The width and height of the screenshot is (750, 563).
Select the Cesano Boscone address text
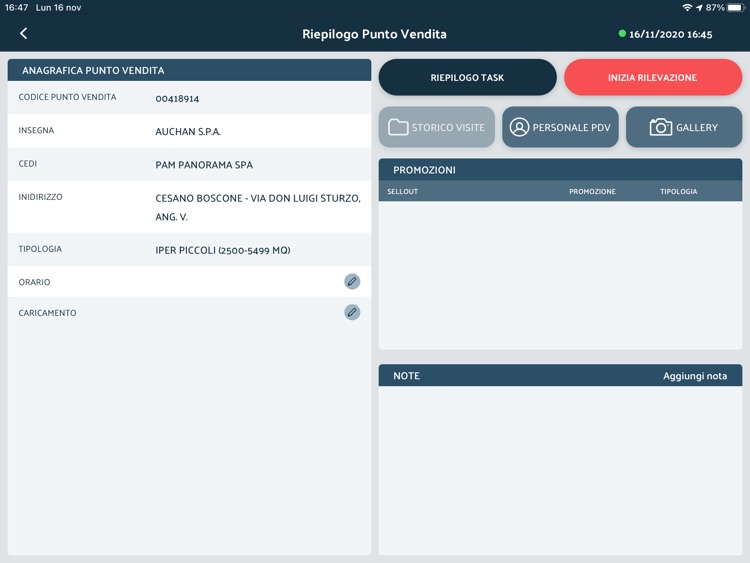[258, 207]
